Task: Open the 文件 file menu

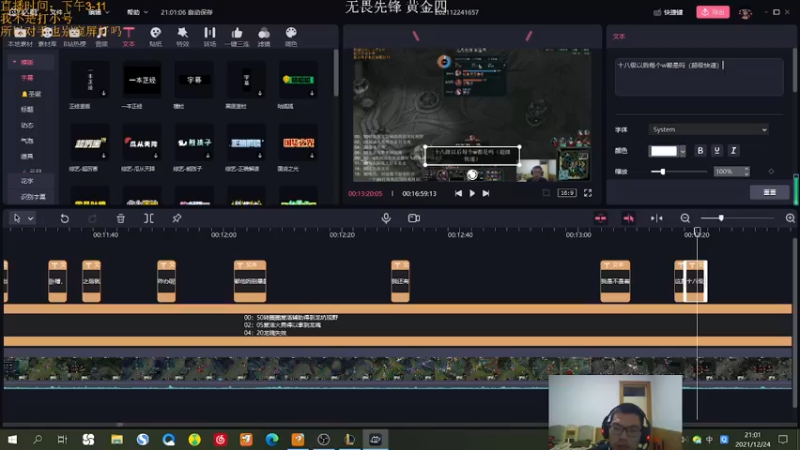Action: tap(56, 12)
